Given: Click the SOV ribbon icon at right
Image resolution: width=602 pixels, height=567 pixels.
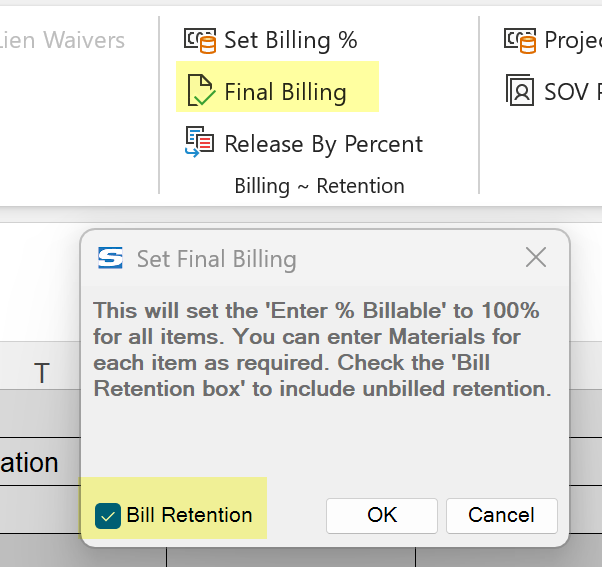Looking at the screenshot, I should pos(520,91).
